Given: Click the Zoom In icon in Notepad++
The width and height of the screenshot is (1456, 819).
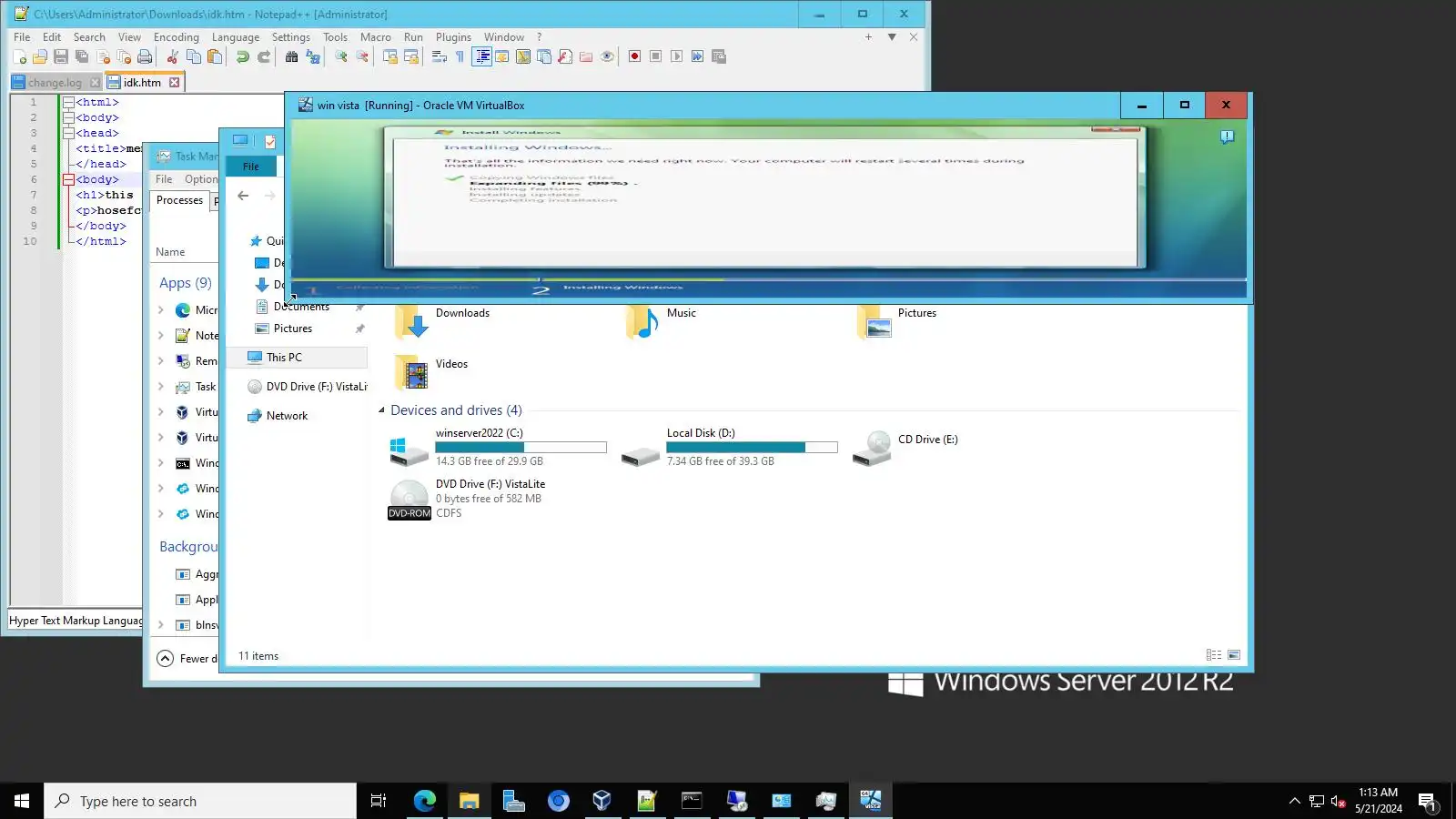Looking at the screenshot, I should tap(341, 56).
